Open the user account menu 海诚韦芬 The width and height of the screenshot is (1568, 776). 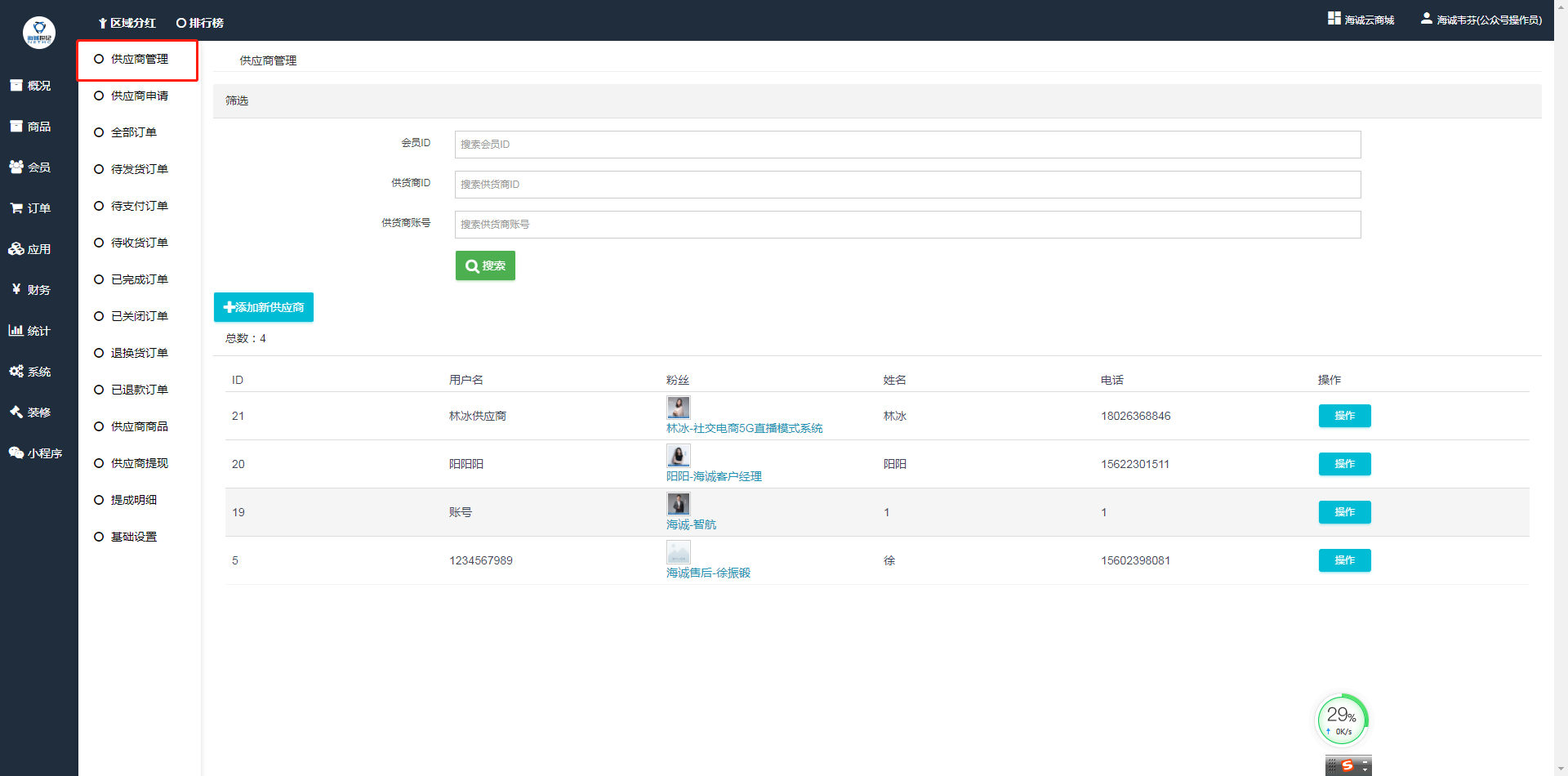click(1481, 20)
